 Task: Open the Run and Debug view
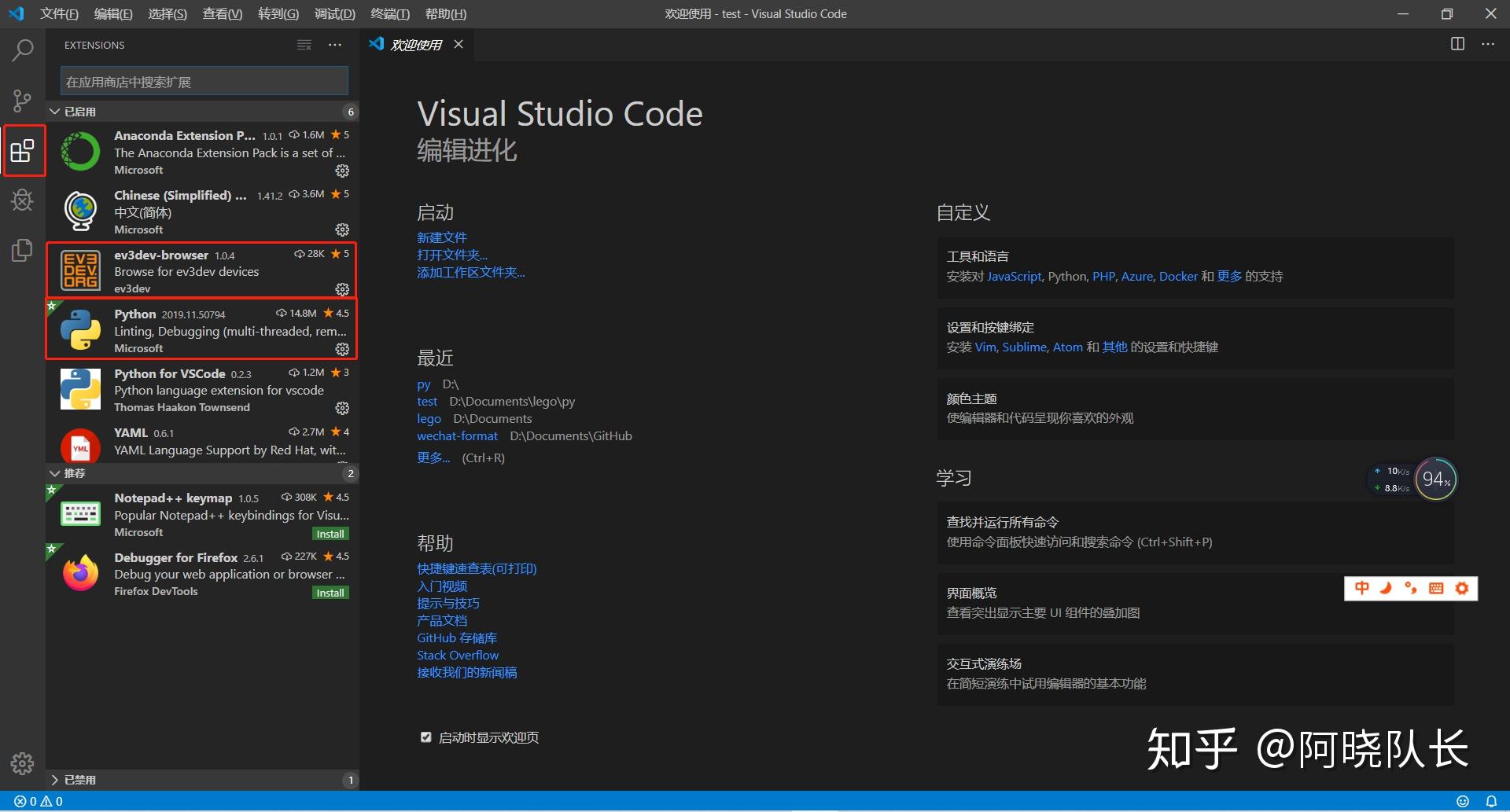point(22,200)
